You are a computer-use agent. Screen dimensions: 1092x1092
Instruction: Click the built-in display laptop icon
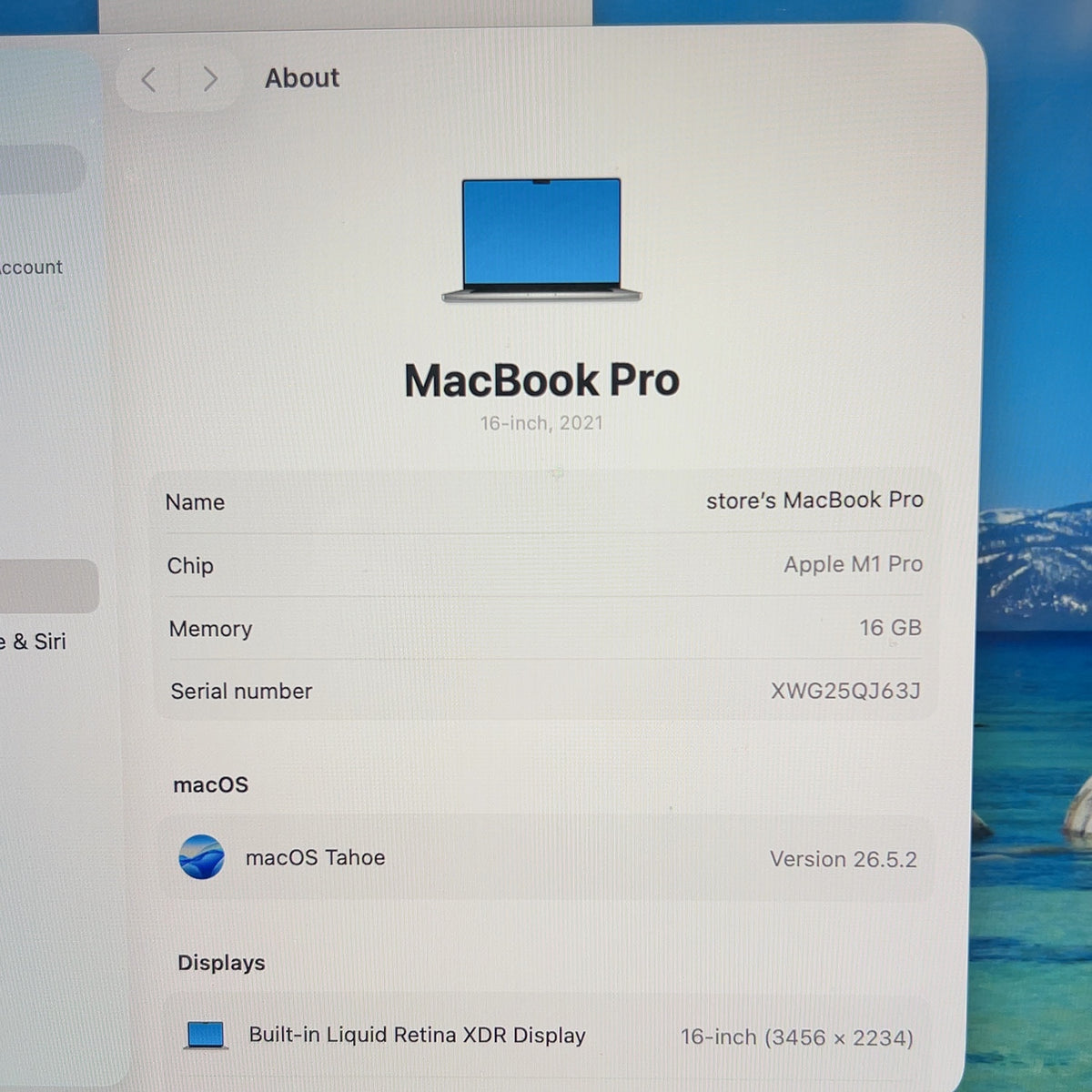(206, 1035)
